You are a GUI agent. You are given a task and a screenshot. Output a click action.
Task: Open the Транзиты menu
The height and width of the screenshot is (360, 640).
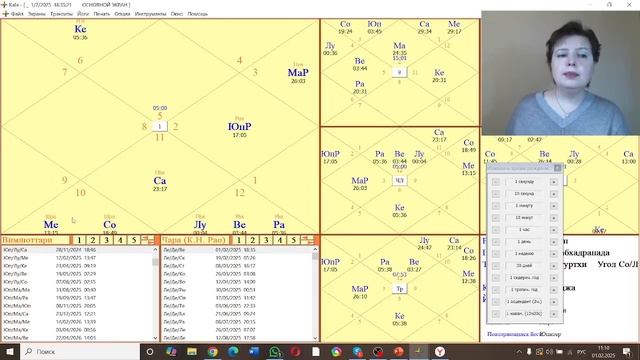[61, 14]
